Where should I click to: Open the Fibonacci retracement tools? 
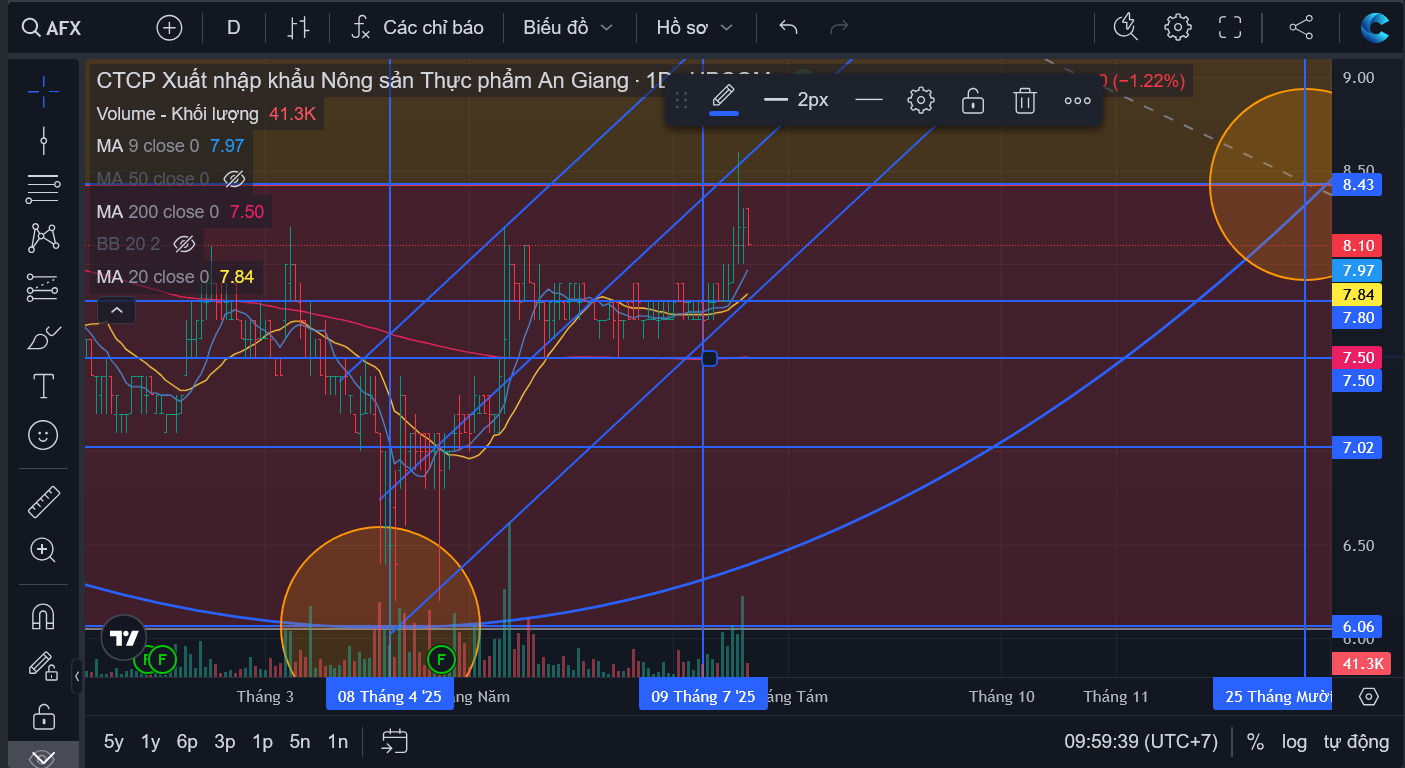point(43,188)
